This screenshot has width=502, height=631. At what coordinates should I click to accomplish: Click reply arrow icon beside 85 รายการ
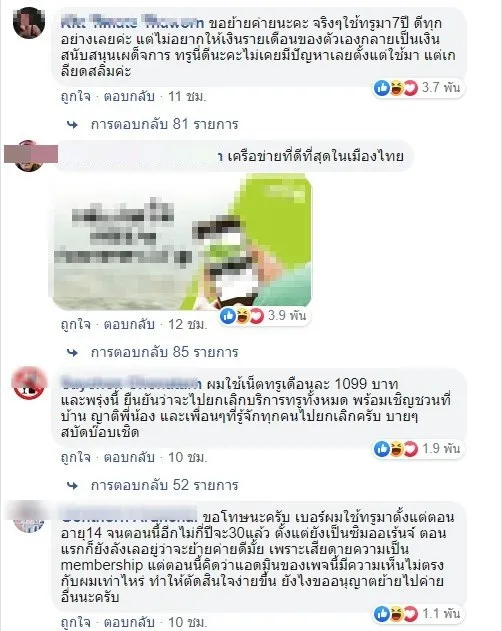coord(72,353)
